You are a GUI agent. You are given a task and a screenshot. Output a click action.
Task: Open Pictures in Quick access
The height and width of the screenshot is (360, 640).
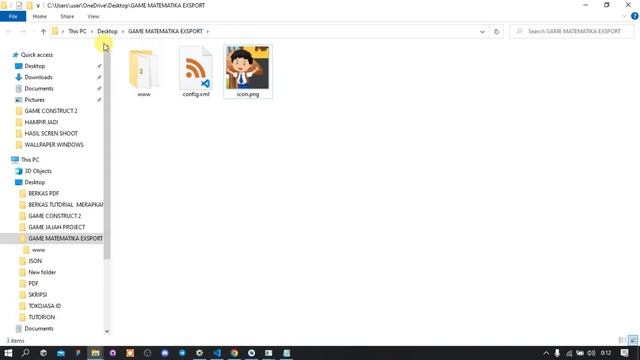tap(34, 100)
